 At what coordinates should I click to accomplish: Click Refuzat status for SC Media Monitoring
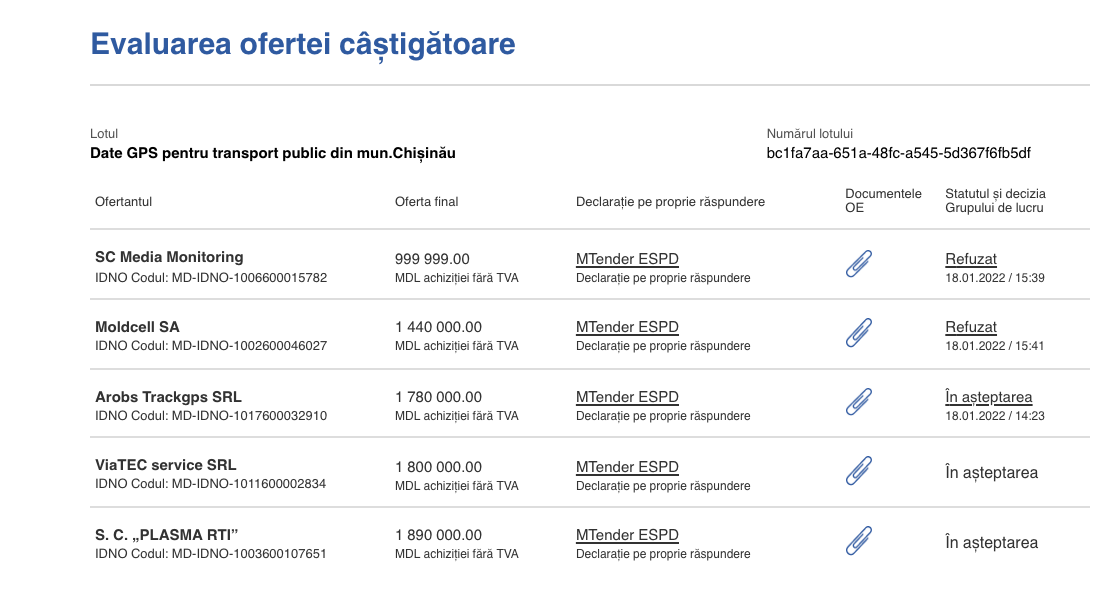[x=971, y=259]
